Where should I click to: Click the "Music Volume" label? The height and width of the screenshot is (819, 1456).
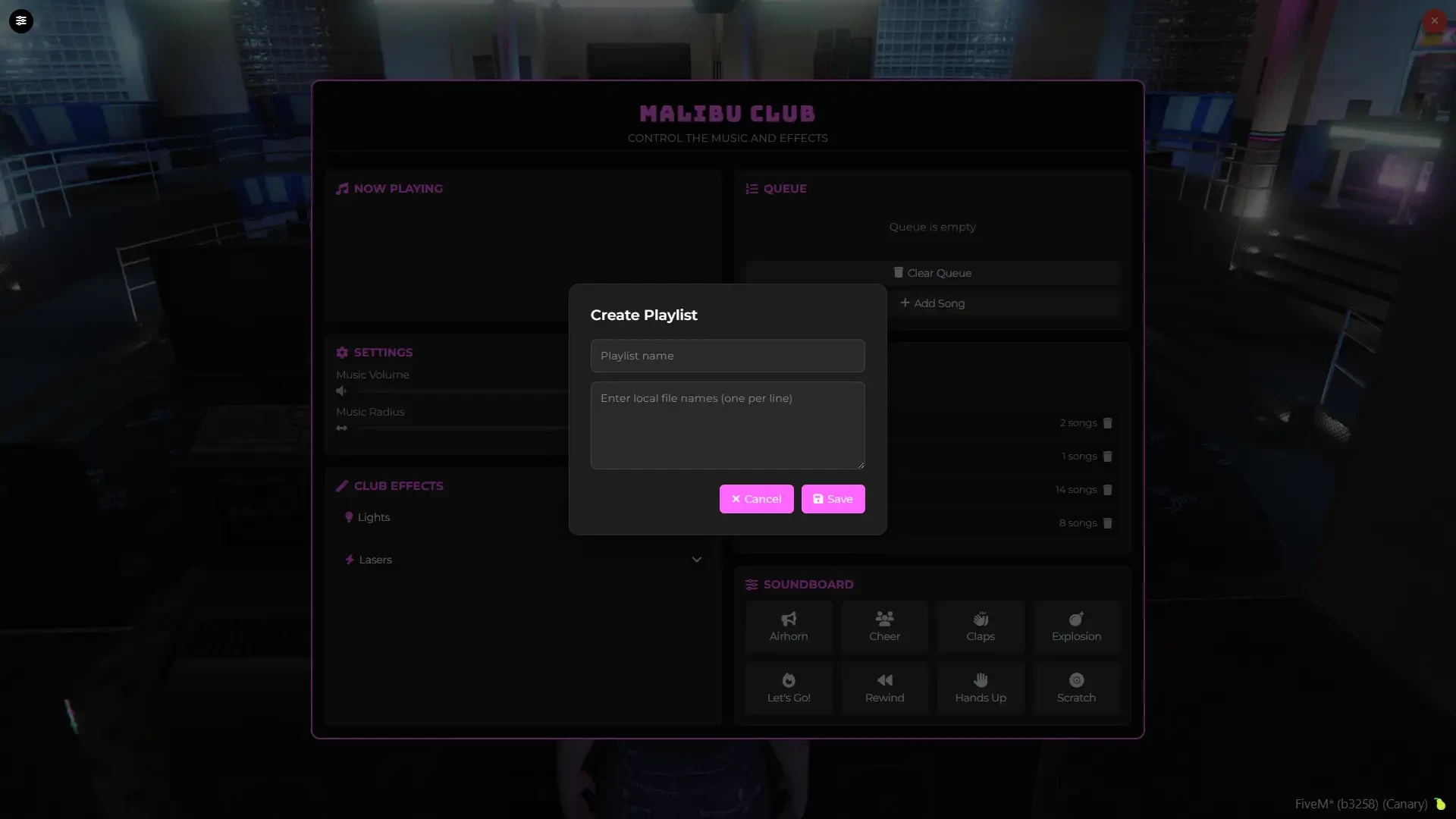(372, 375)
